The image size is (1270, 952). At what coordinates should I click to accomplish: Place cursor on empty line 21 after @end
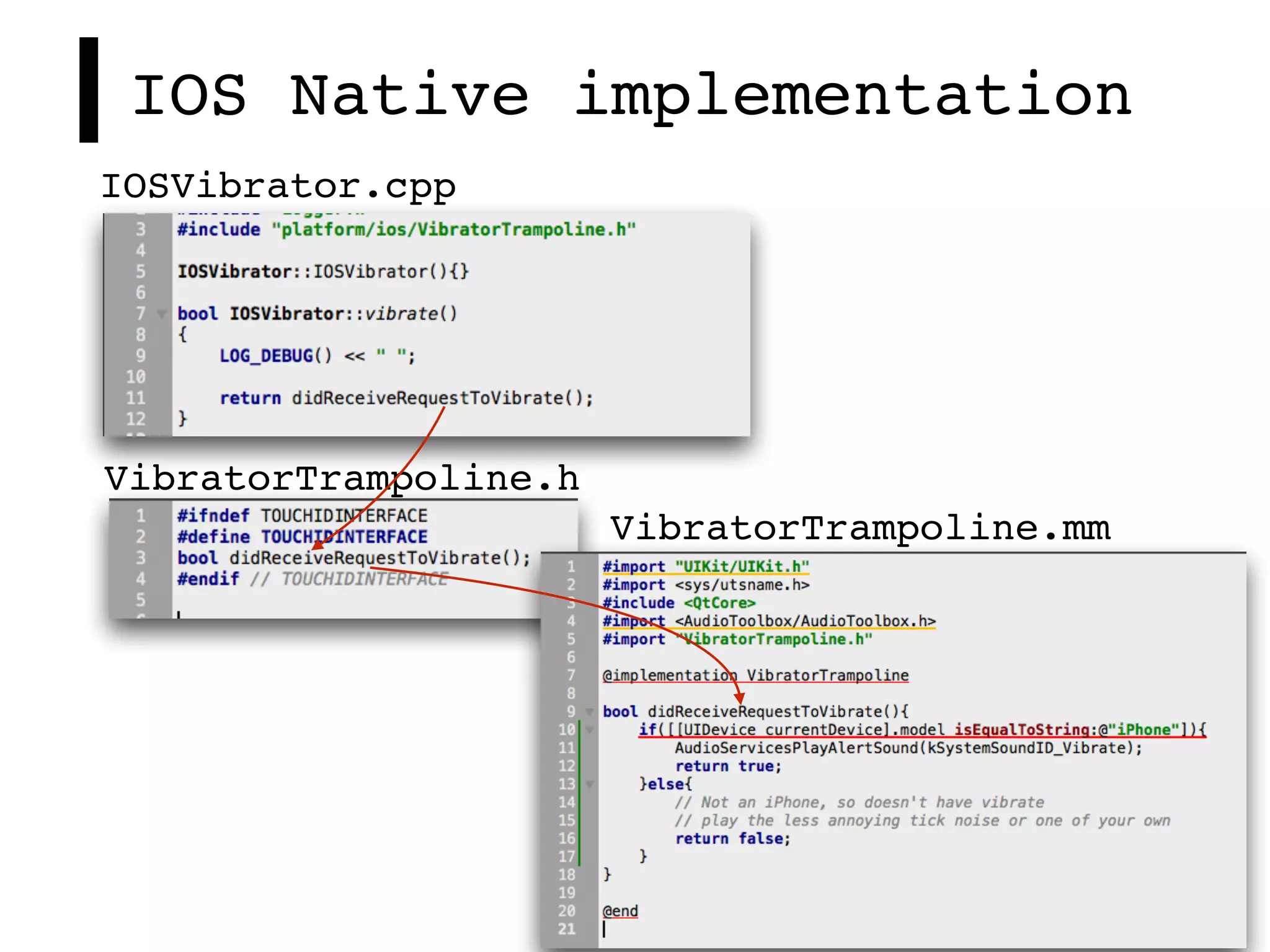click(921, 929)
